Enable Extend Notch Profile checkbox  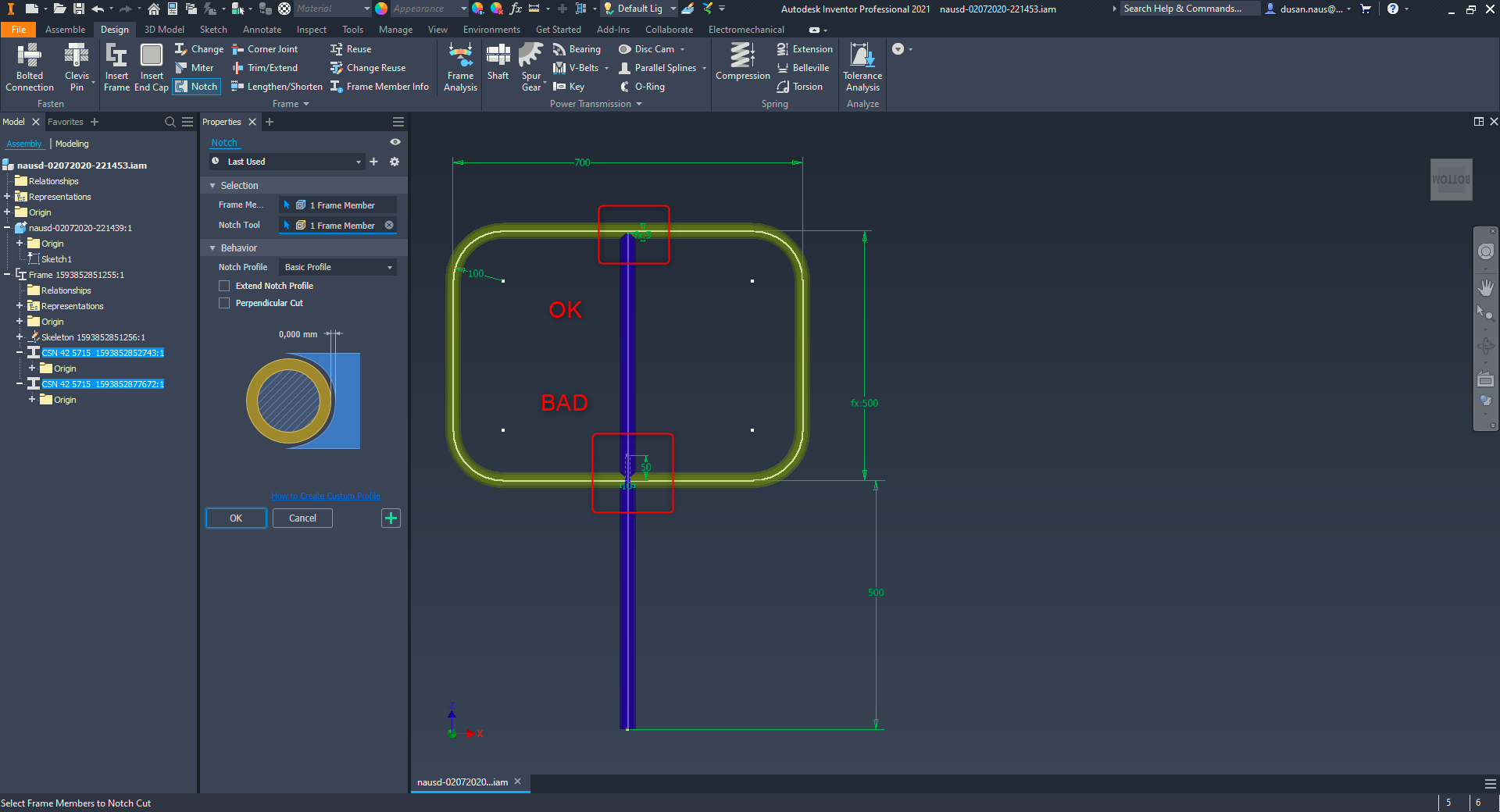point(224,286)
